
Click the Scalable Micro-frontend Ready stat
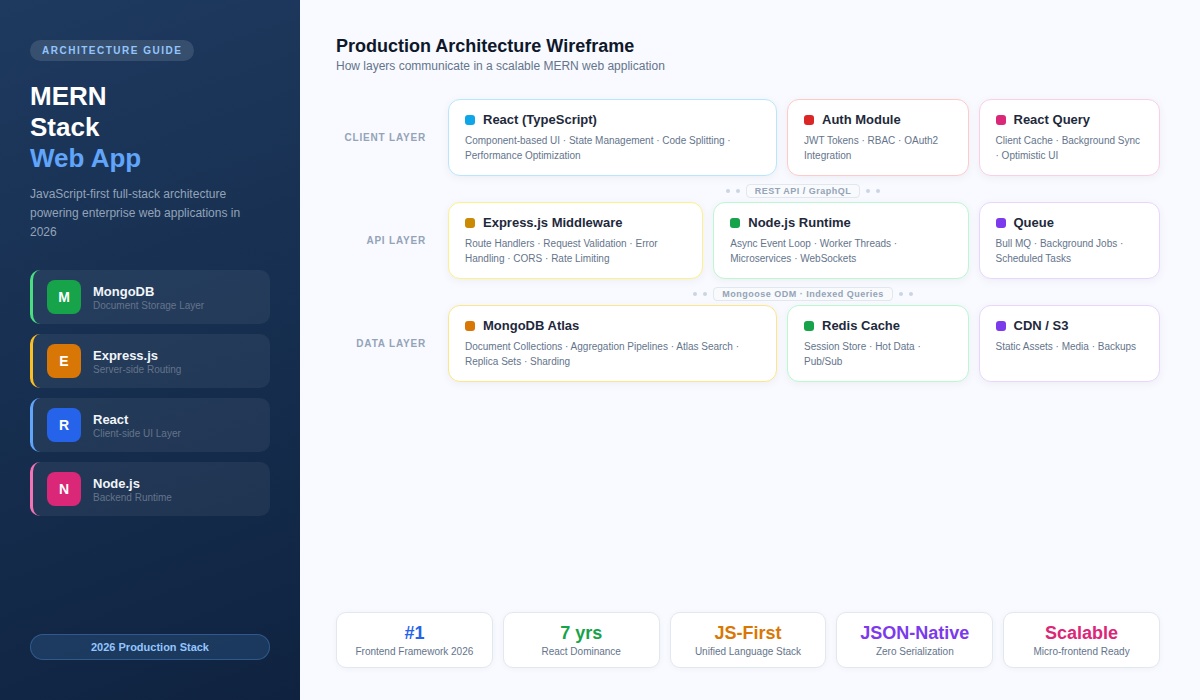point(1081,640)
